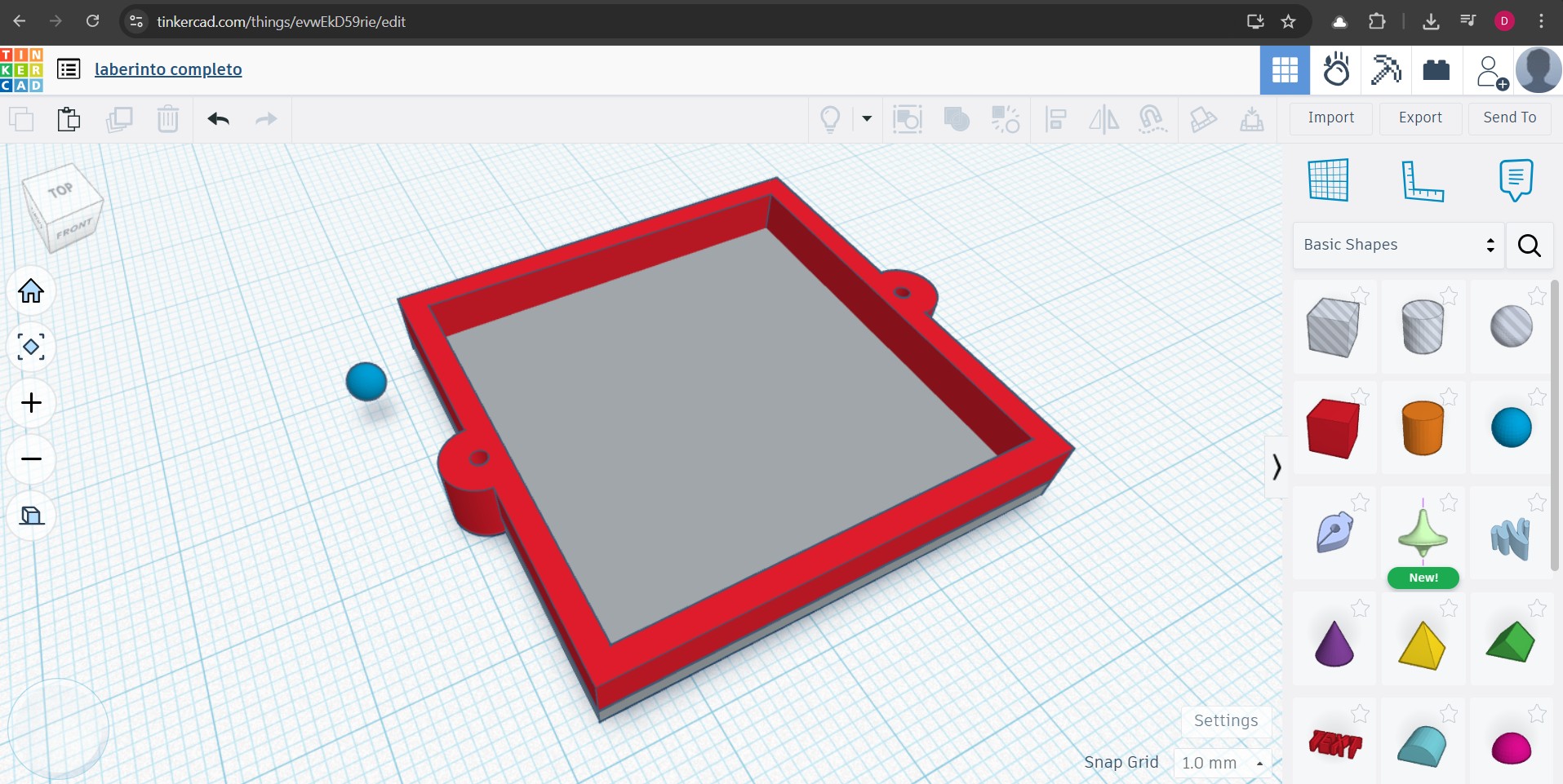This screenshot has width=1563, height=784.
Task: Rename design via laberinto completo title
Action: (168, 69)
